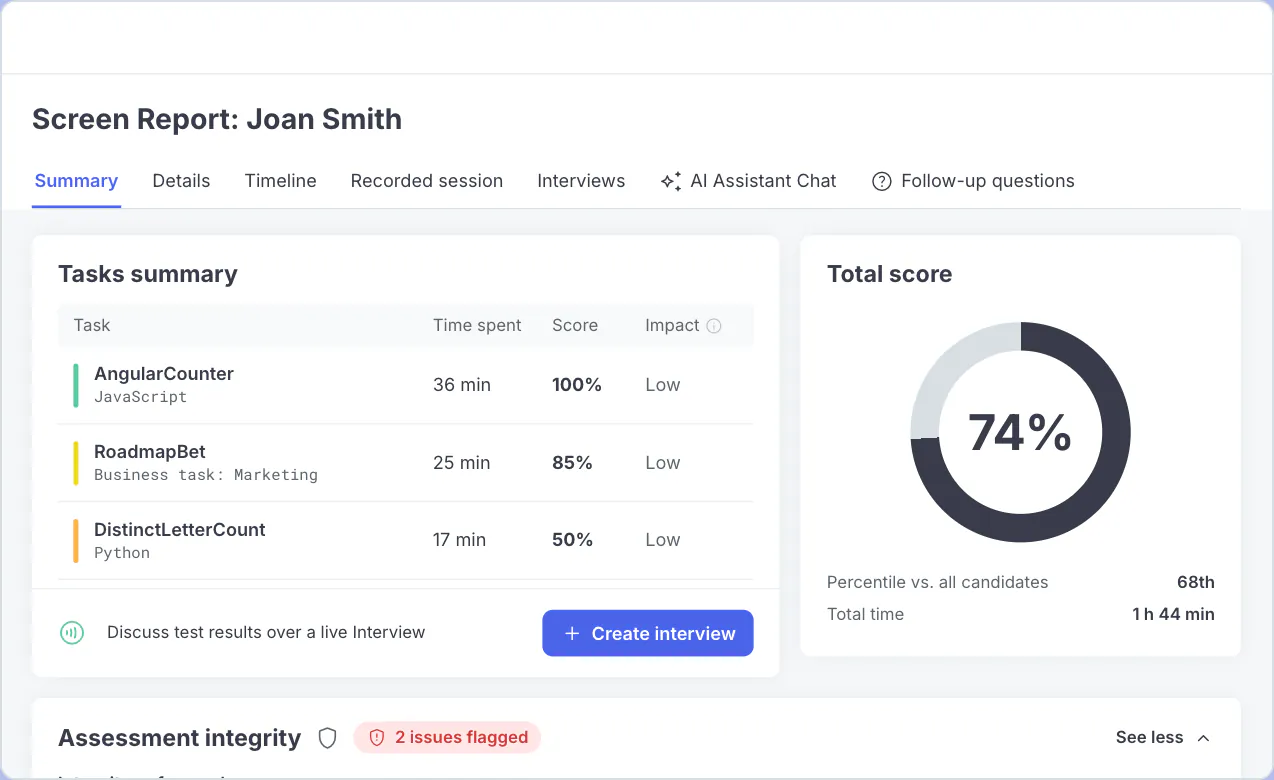Screen dimensions: 1274x780
Task: Switch to the Details tab
Action: (181, 181)
